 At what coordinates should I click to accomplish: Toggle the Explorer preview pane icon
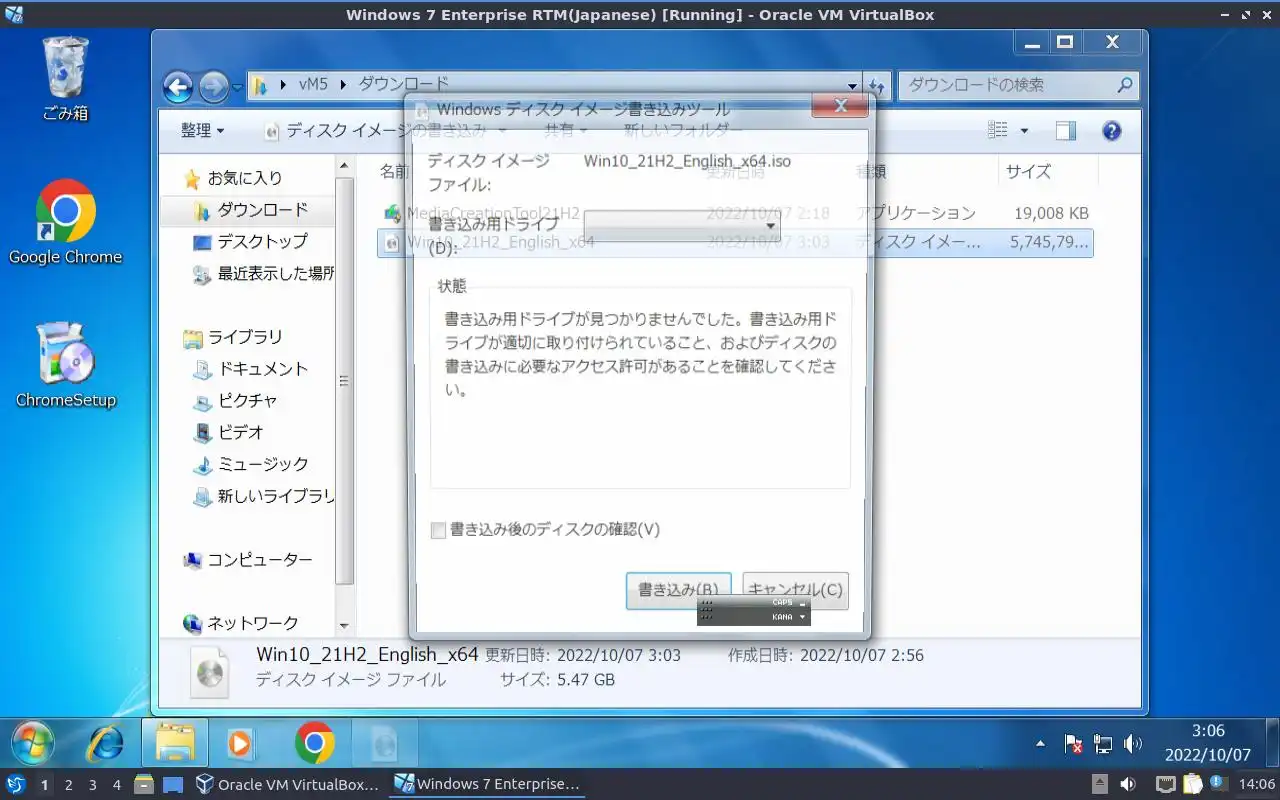(1066, 131)
